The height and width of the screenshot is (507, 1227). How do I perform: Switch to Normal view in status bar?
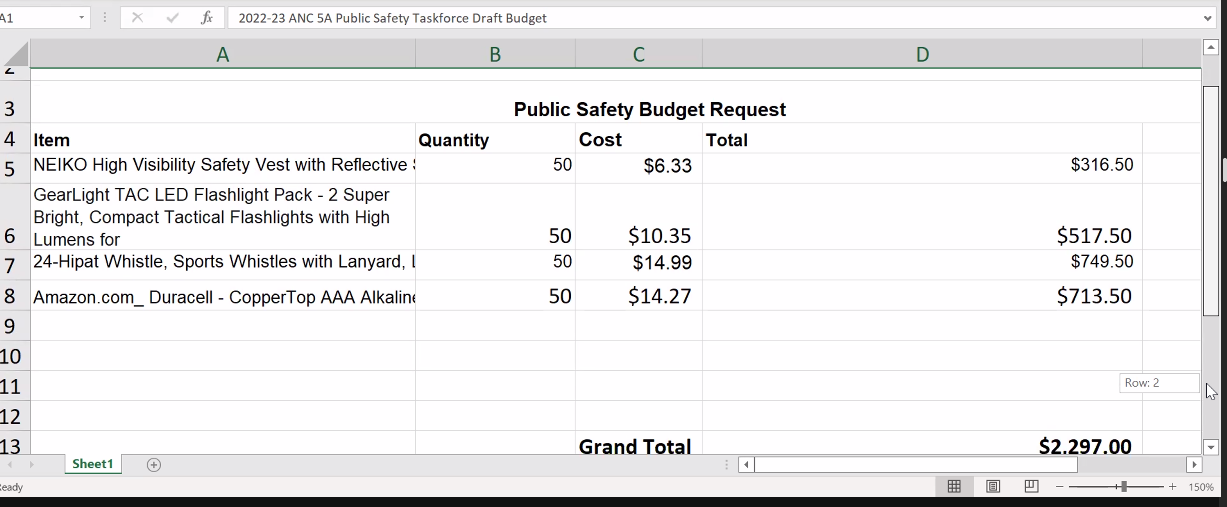954,486
